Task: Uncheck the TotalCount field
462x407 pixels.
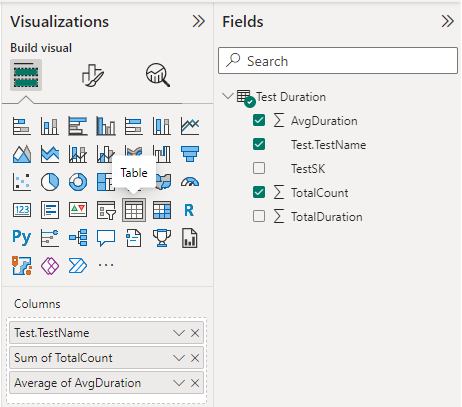Action: click(259, 192)
